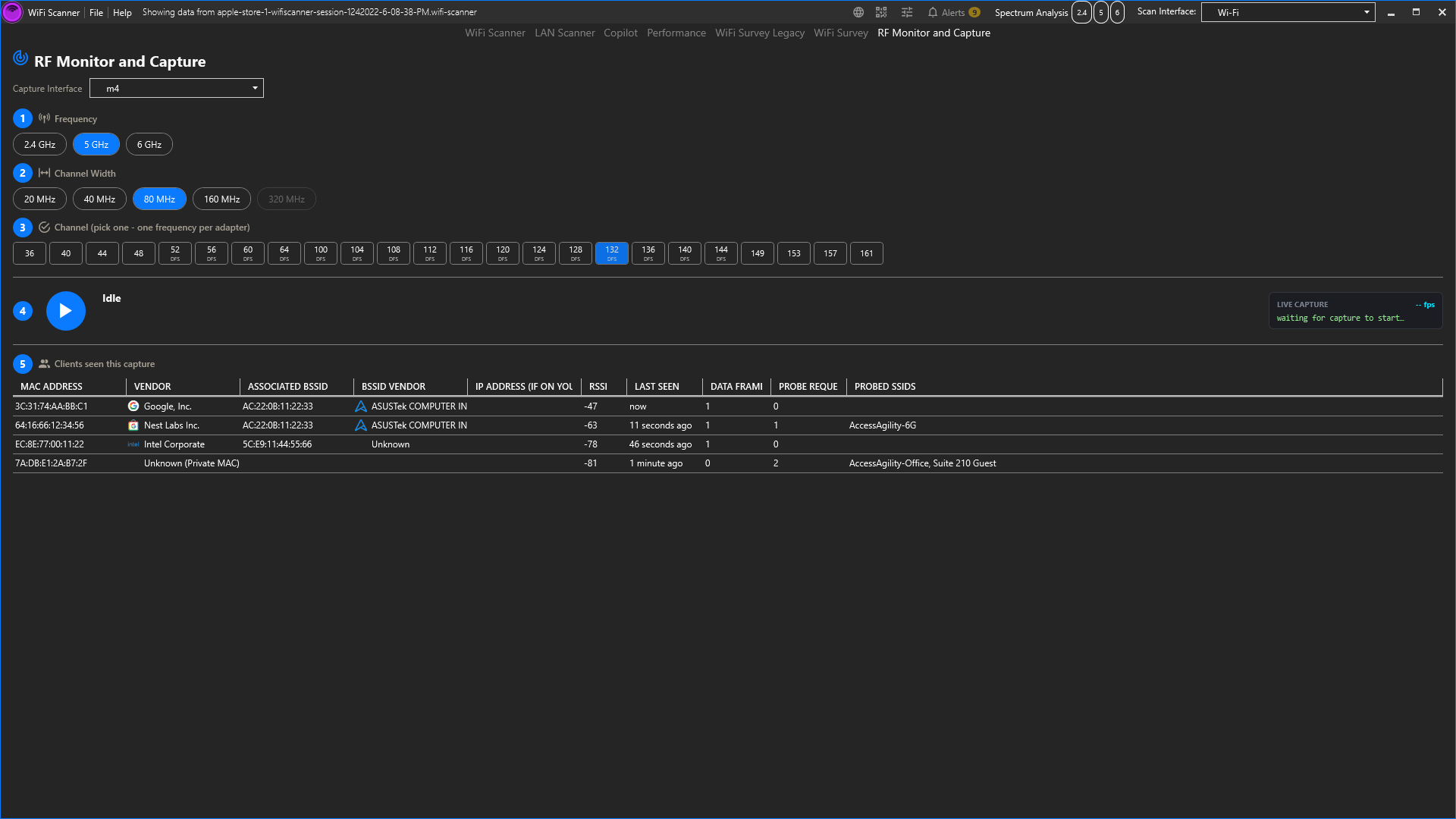Viewport: 1456px width, 819px height.
Task: Select RF Monitor and Capture tab
Action: [934, 33]
